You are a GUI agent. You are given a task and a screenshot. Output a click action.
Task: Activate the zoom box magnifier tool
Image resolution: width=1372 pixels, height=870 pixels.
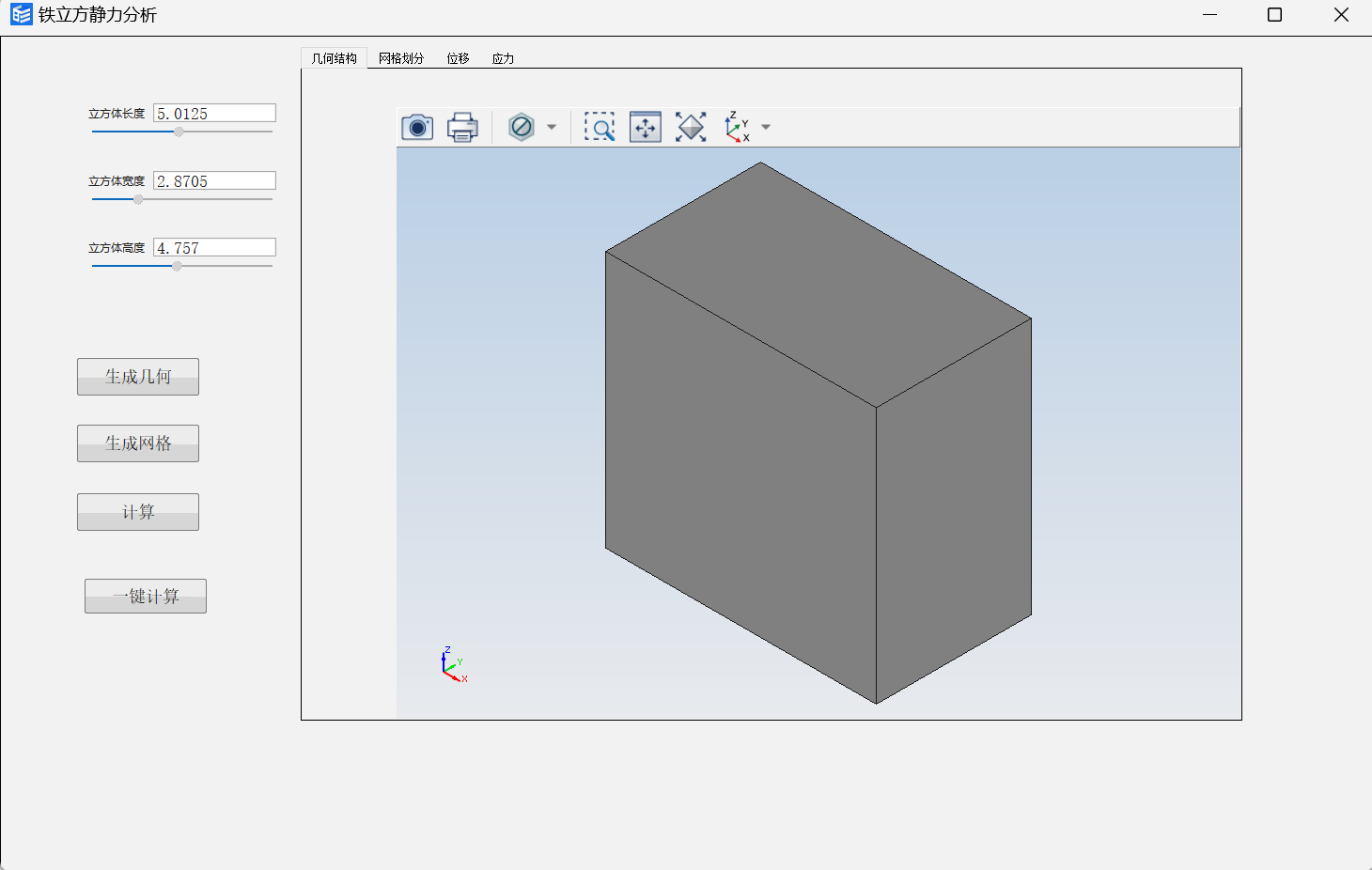600,127
